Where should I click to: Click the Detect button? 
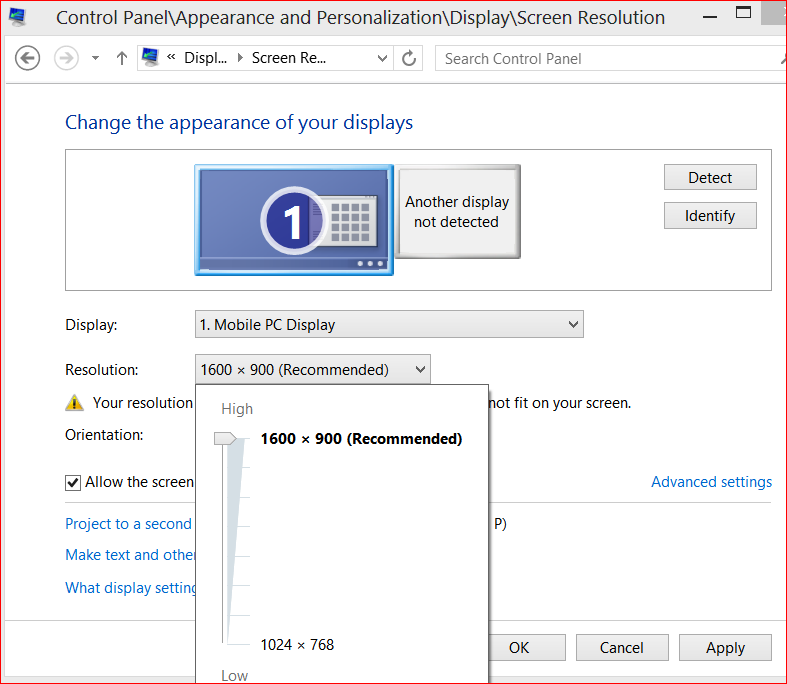tap(710, 177)
